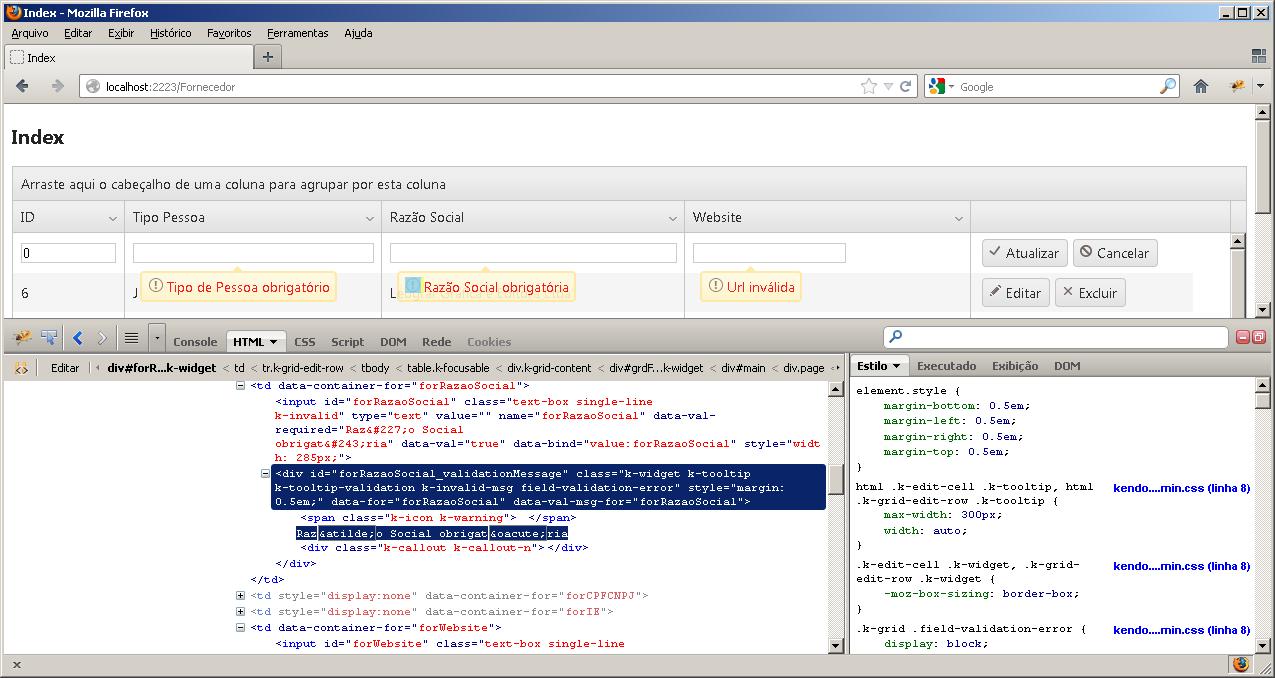Click the Firebug back arrow

click(x=78, y=339)
